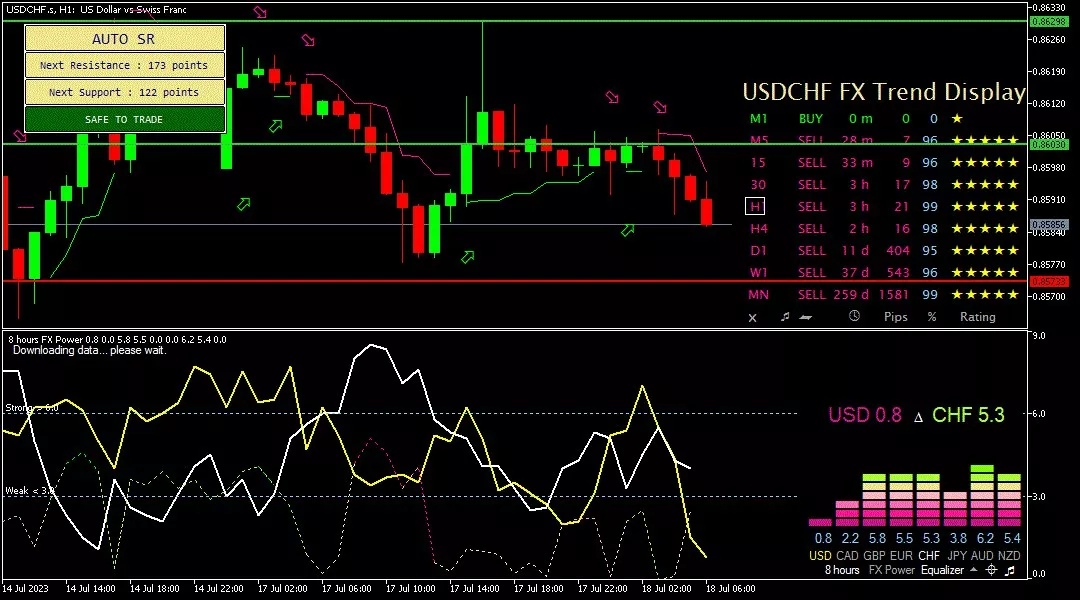Click the crosshair icon in FX Power Equalizer
The width and height of the screenshot is (1080, 600).
991,570
